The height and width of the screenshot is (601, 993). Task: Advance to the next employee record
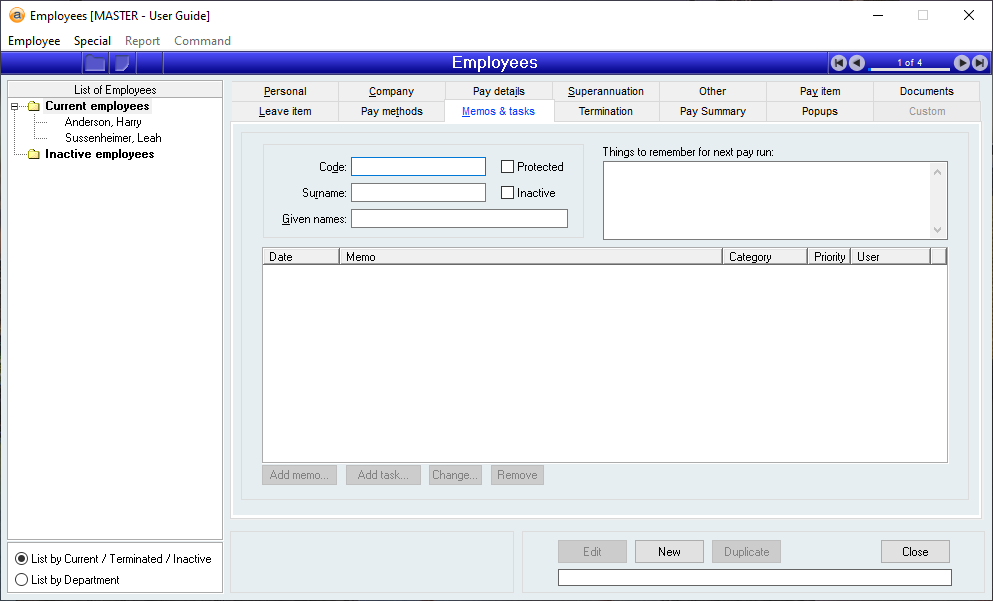(x=962, y=63)
